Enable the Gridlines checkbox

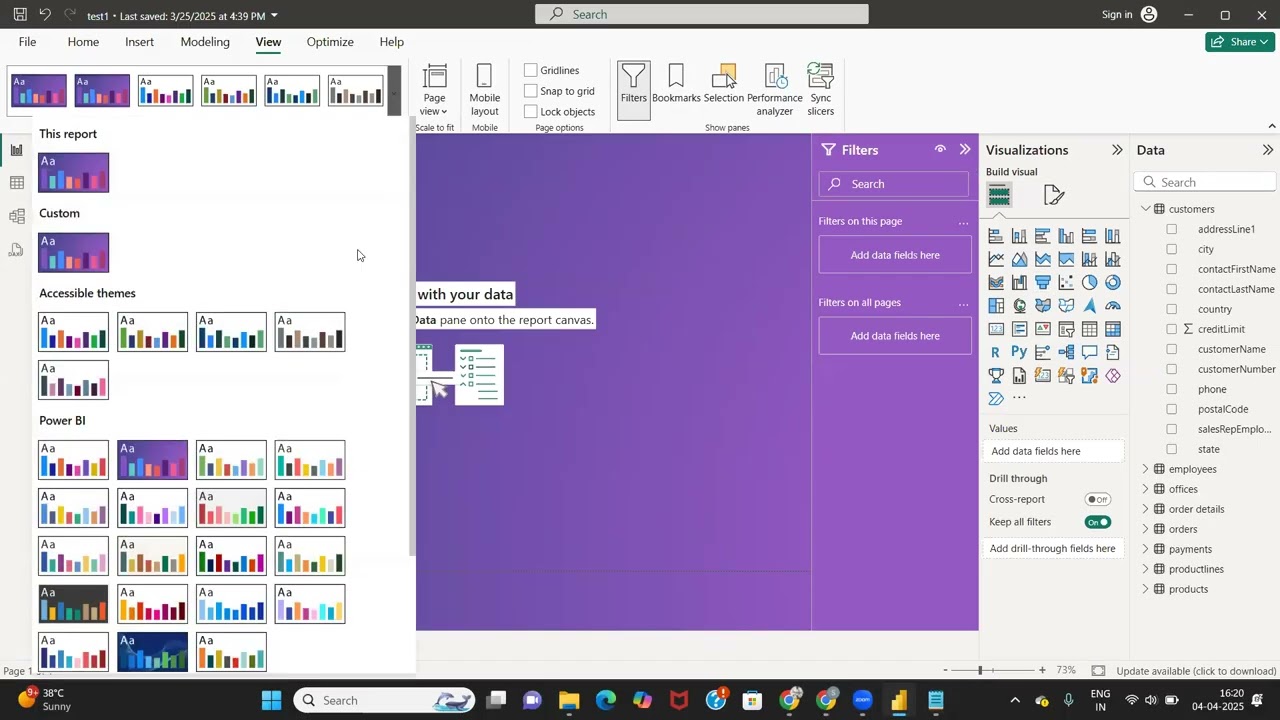click(531, 70)
